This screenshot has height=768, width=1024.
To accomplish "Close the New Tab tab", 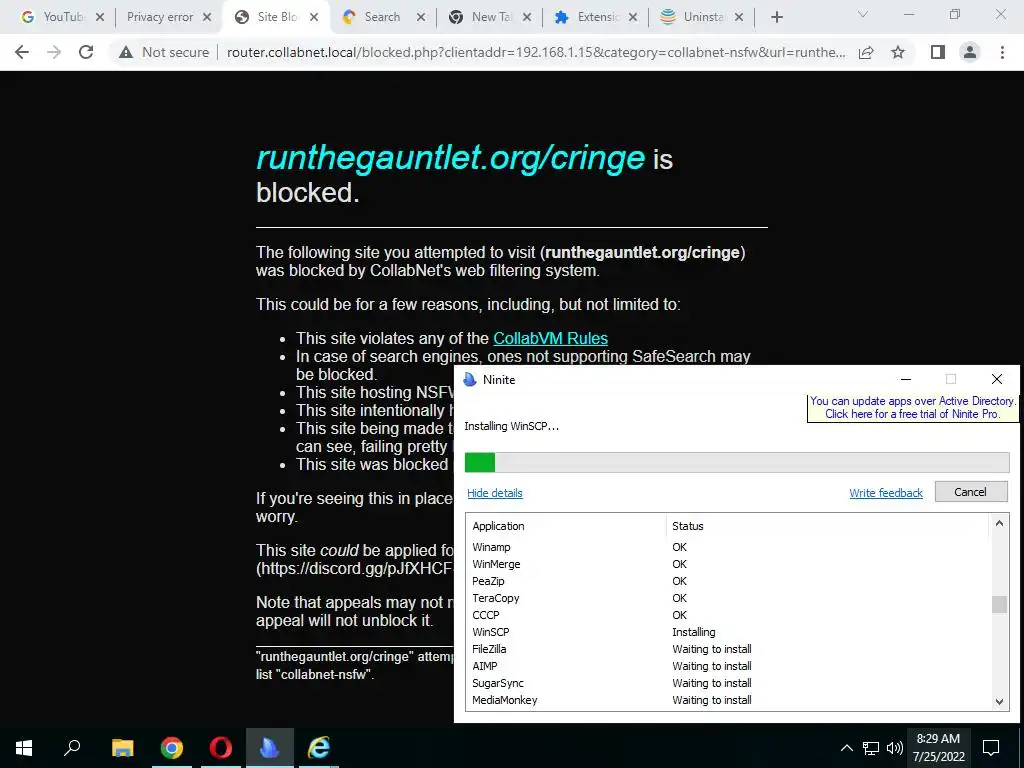I will coord(527,18).
